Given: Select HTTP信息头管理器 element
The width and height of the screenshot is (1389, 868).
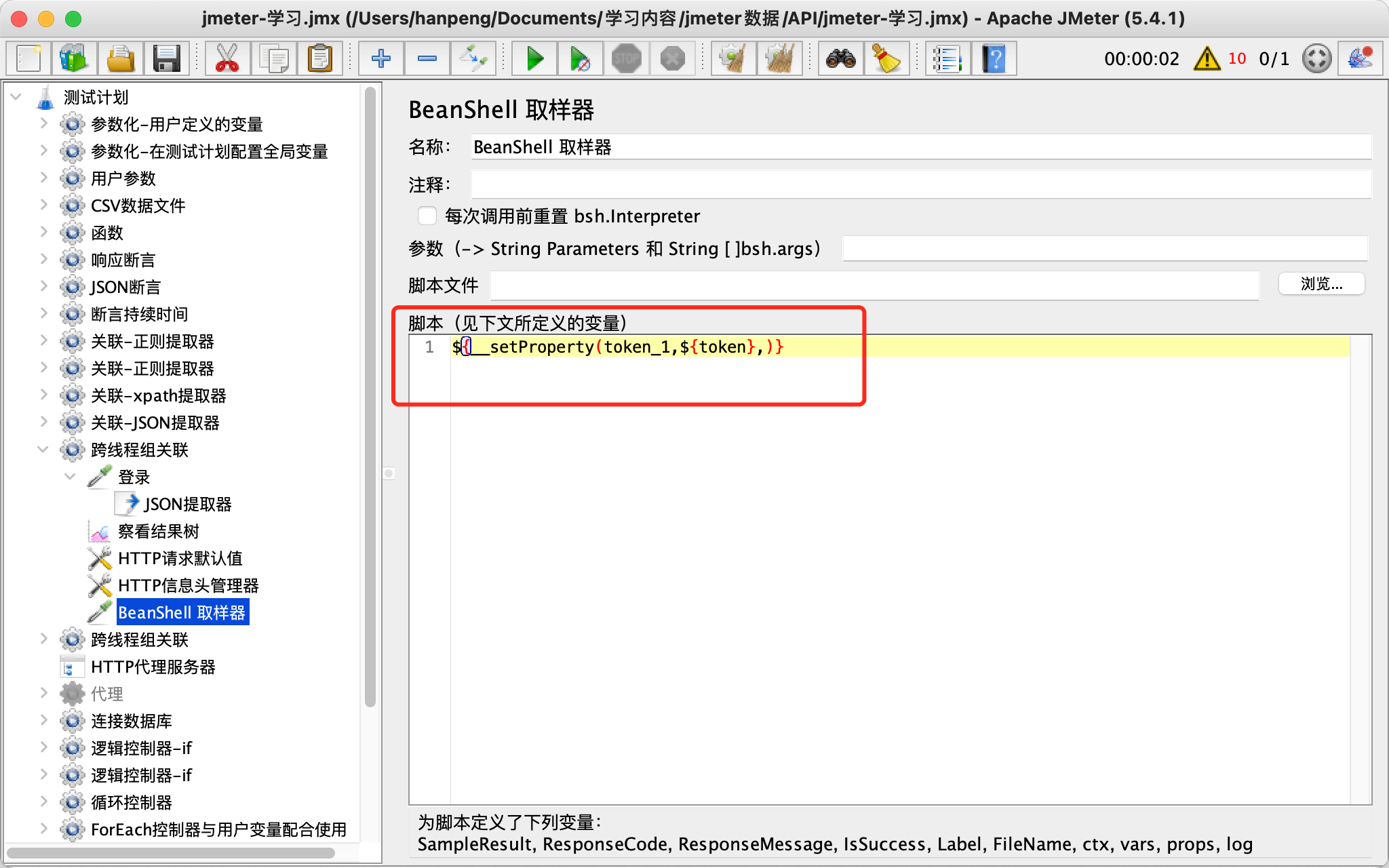Looking at the screenshot, I should (189, 585).
